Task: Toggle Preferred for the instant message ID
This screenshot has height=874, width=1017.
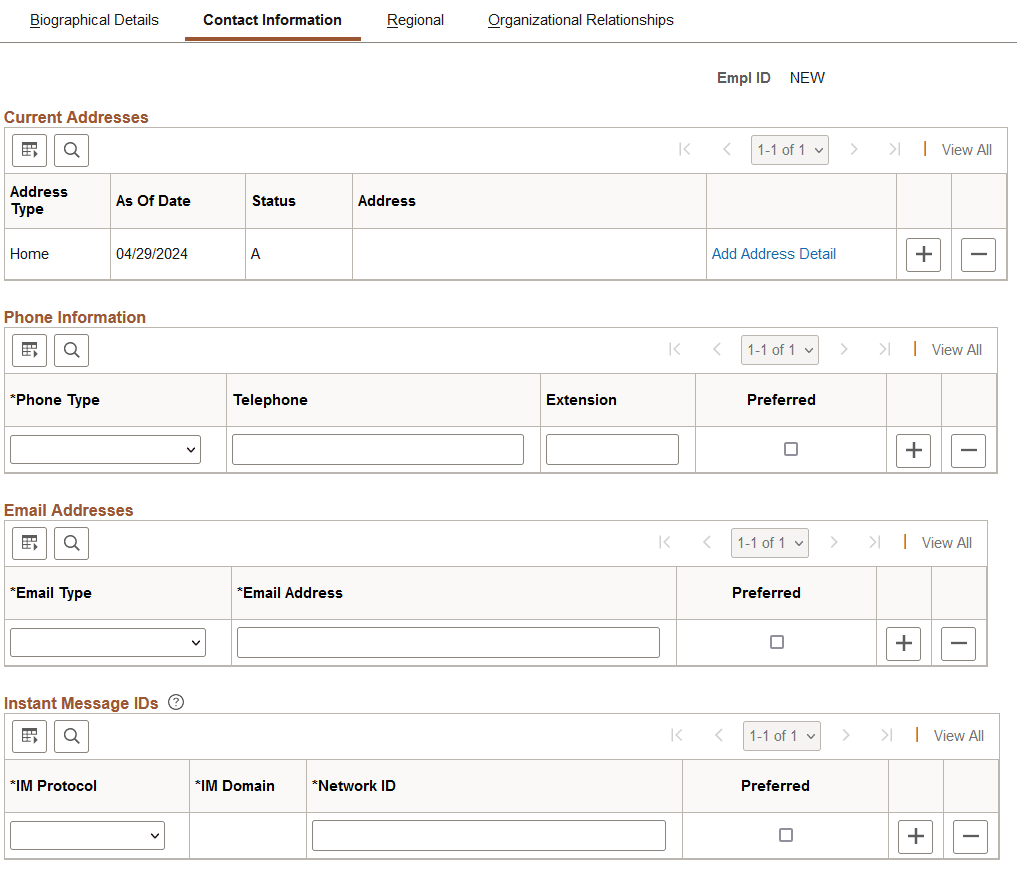Action: coord(785,835)
